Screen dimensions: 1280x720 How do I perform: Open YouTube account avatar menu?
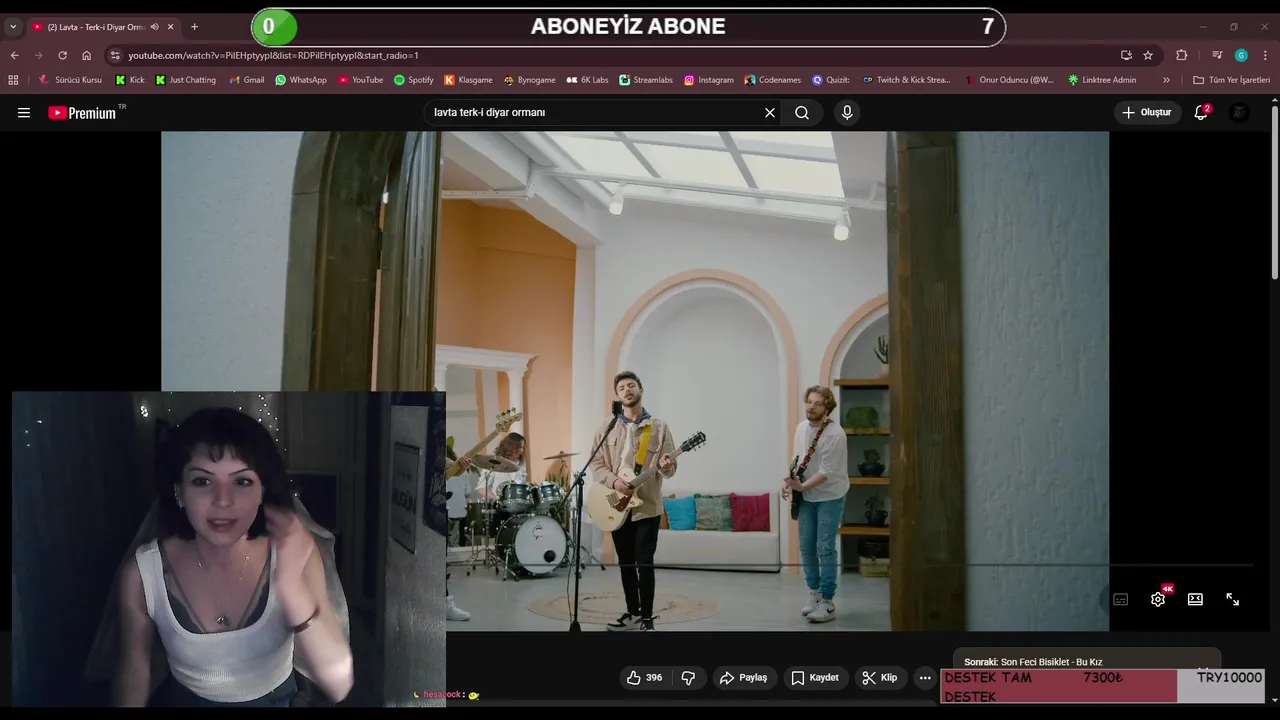click(x=1239, y=113)
